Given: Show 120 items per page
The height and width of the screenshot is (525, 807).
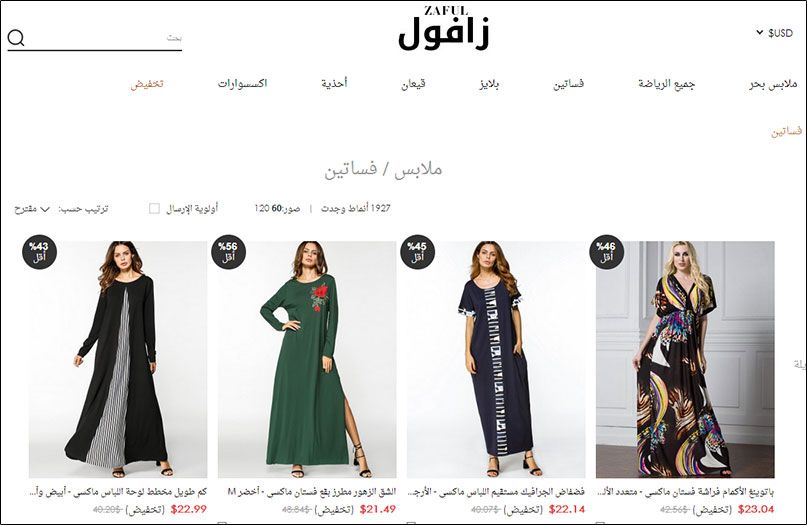Looking at the screenshot, I should point(261,208).
